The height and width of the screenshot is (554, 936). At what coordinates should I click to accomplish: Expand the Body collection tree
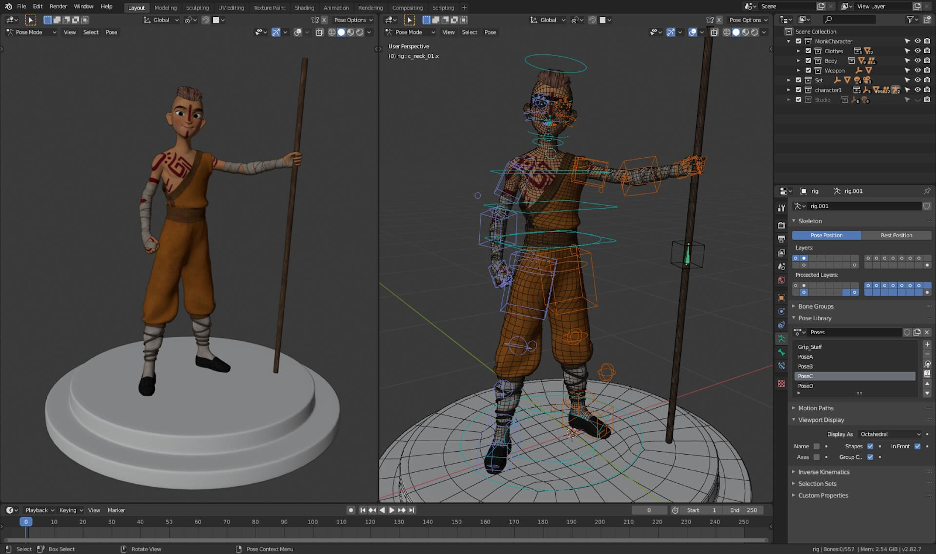click(x=799, y=61)
